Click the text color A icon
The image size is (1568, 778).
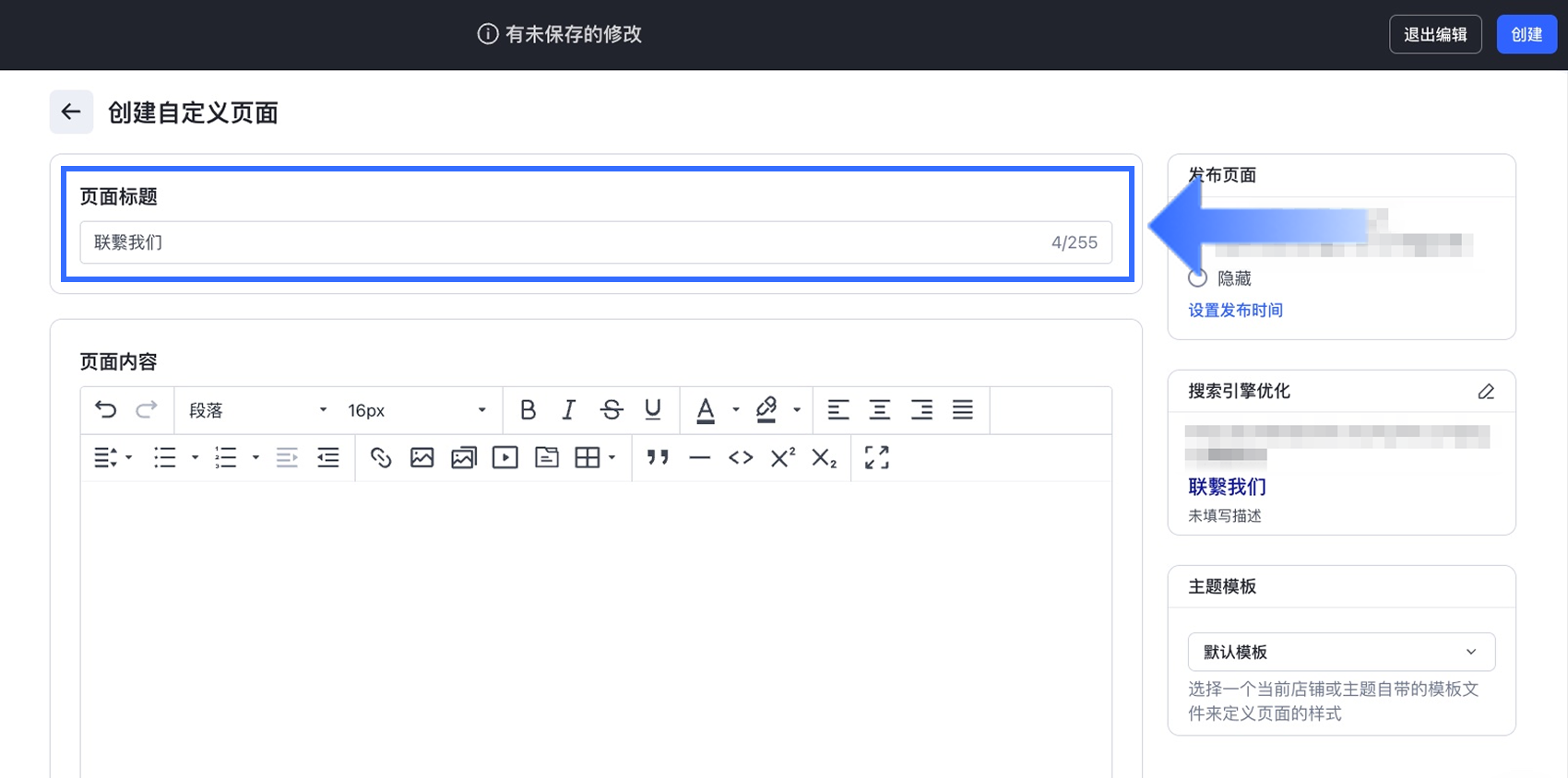pyautogui.click(x=706, y=409)
